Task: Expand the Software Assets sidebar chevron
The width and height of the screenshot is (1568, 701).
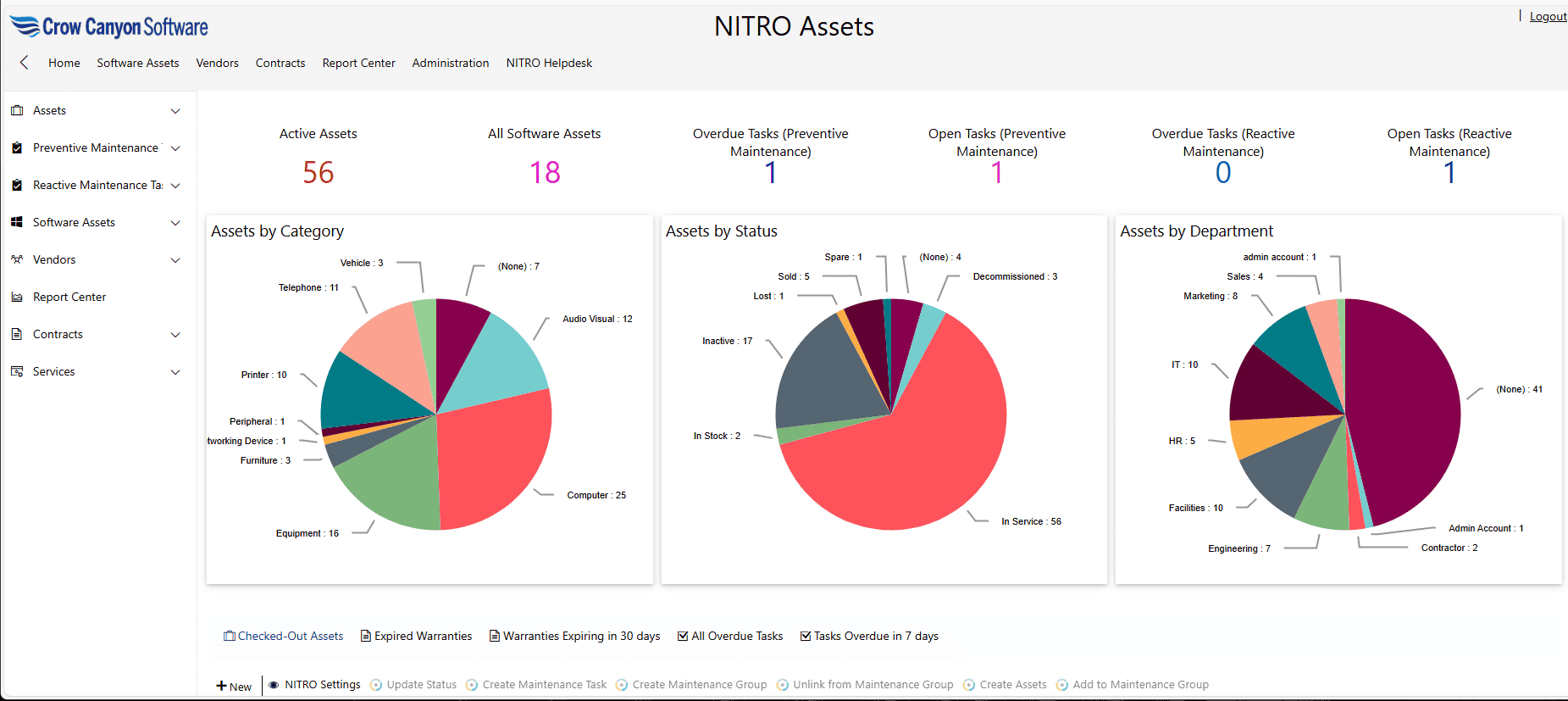Action: [175, 223]
